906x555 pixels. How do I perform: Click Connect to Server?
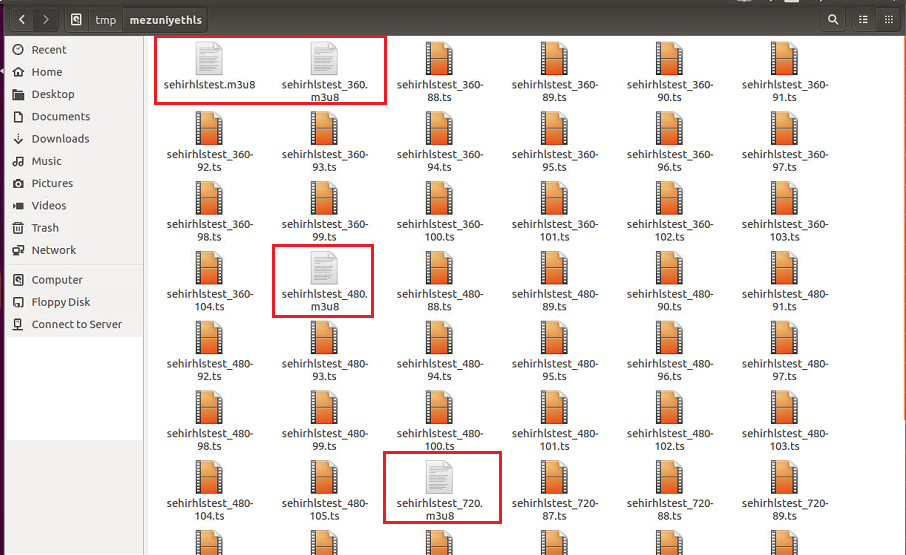(x=74, y=324)
